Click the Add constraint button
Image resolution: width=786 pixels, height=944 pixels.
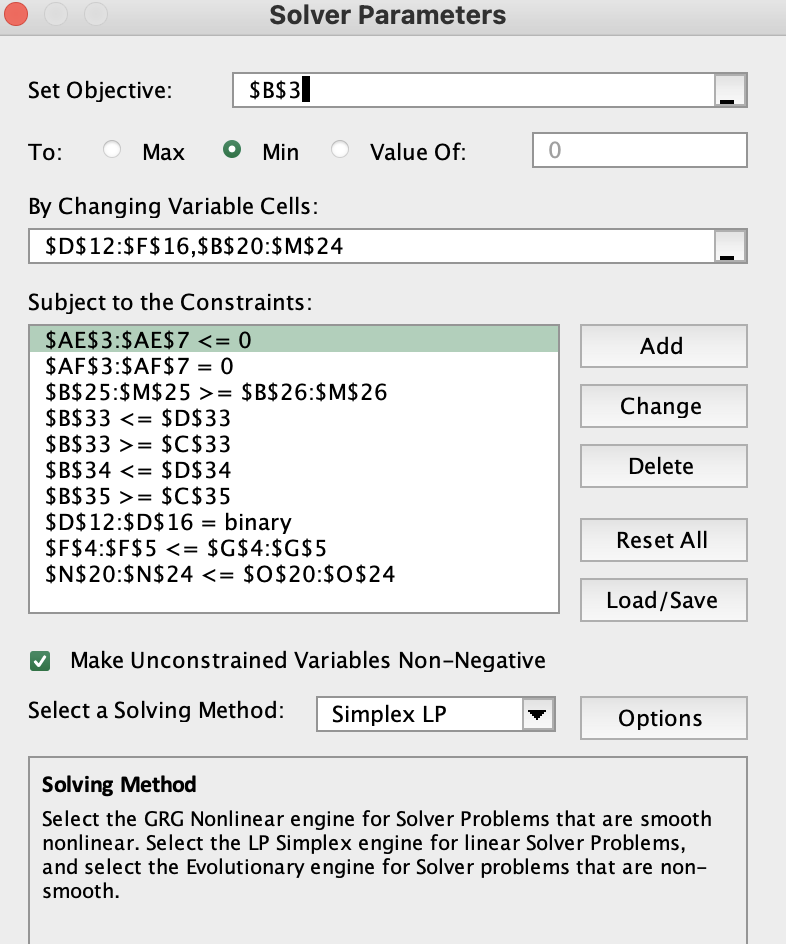coord(662,346)
